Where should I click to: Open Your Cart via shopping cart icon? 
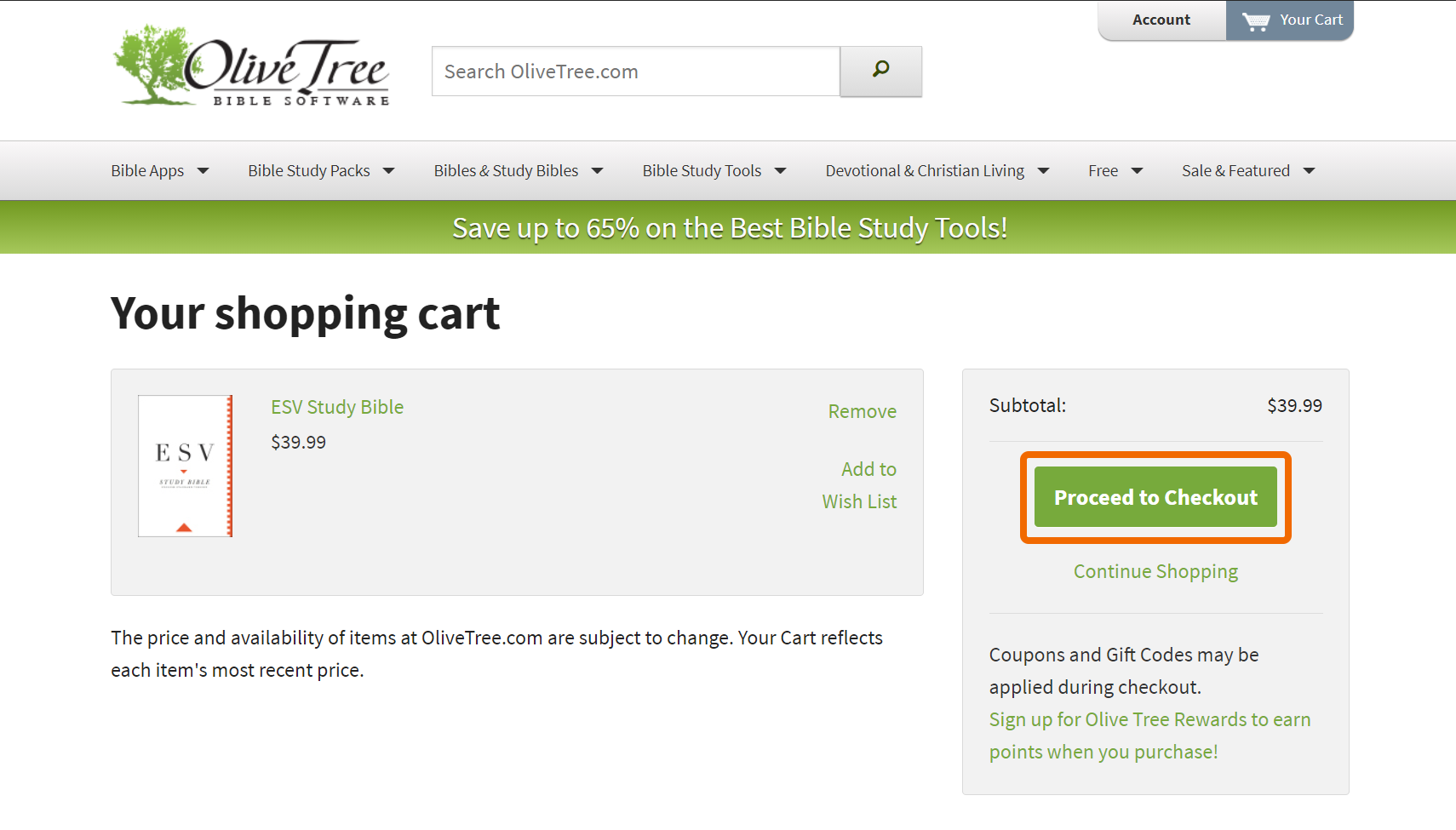click(x=1256, y=21)
